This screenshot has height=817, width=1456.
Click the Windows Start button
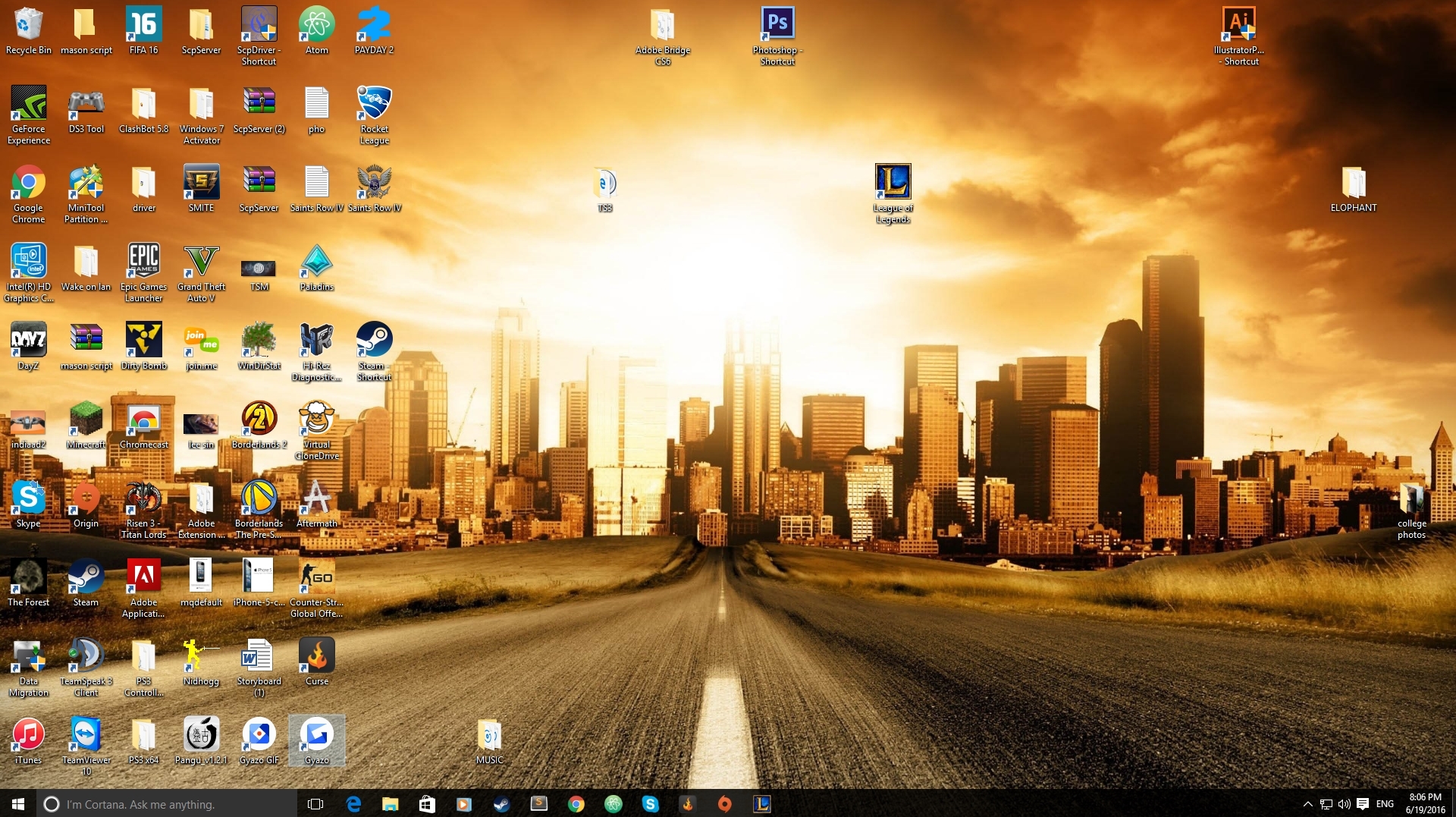pos(18,803)
